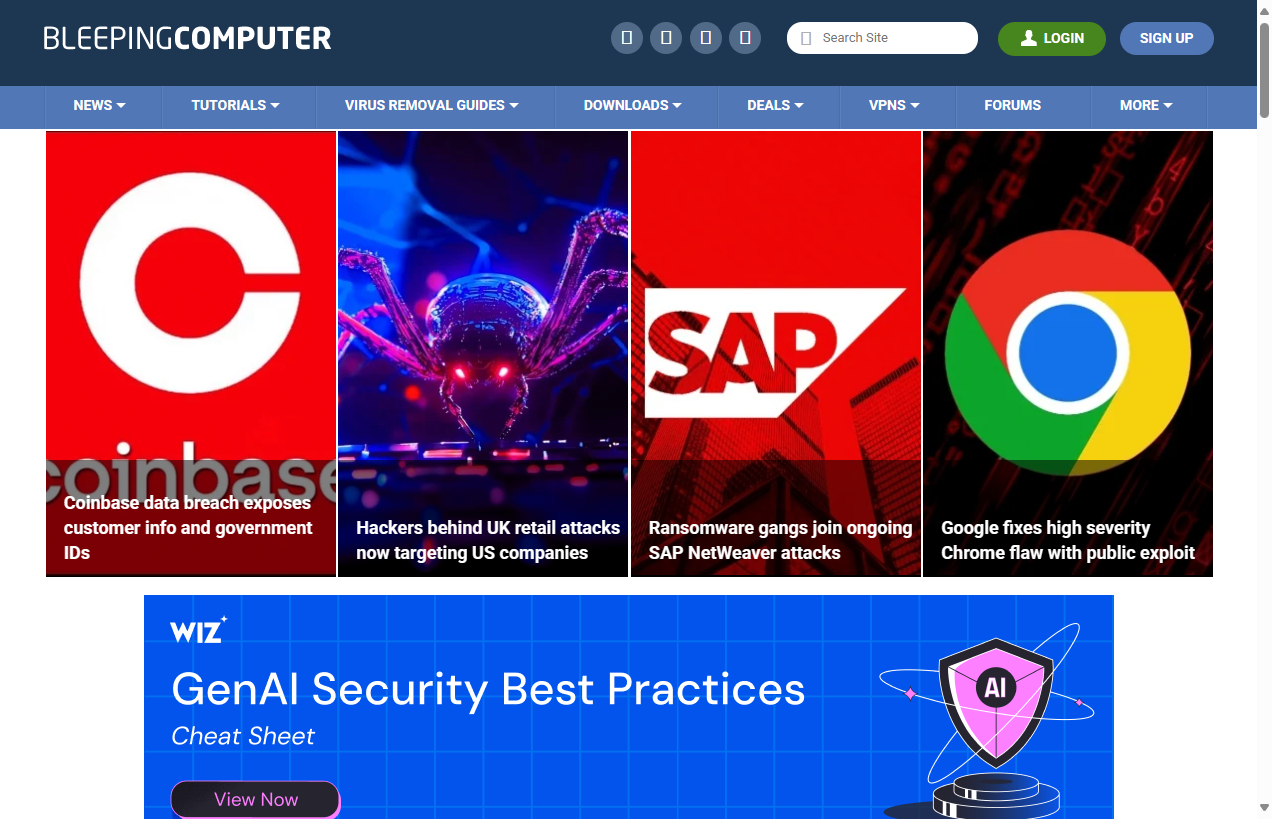Screen dimensions: 1272x819
Task: Open the Deals dropdown menu
Action: click(x=775, y=105)
